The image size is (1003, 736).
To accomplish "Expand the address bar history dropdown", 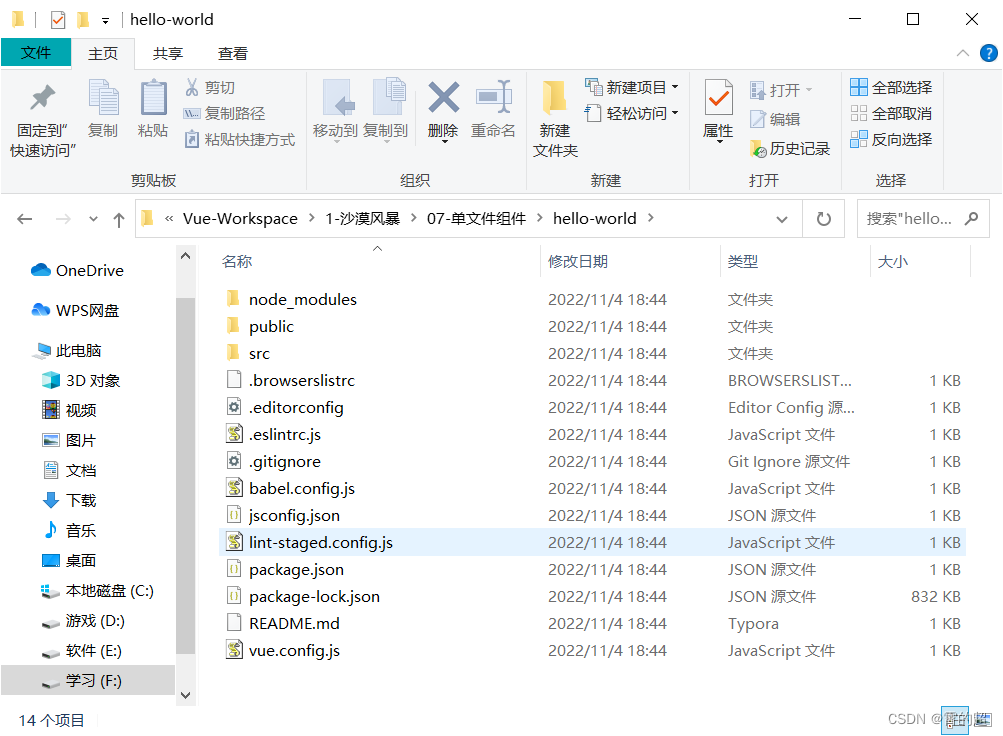I will point(782,219).
